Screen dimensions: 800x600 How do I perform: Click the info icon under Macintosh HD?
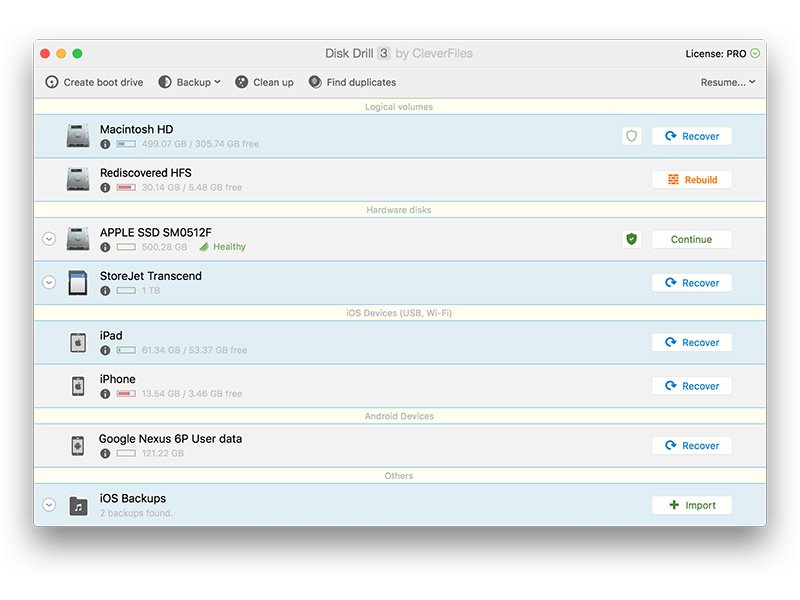[x=105, y=144]
